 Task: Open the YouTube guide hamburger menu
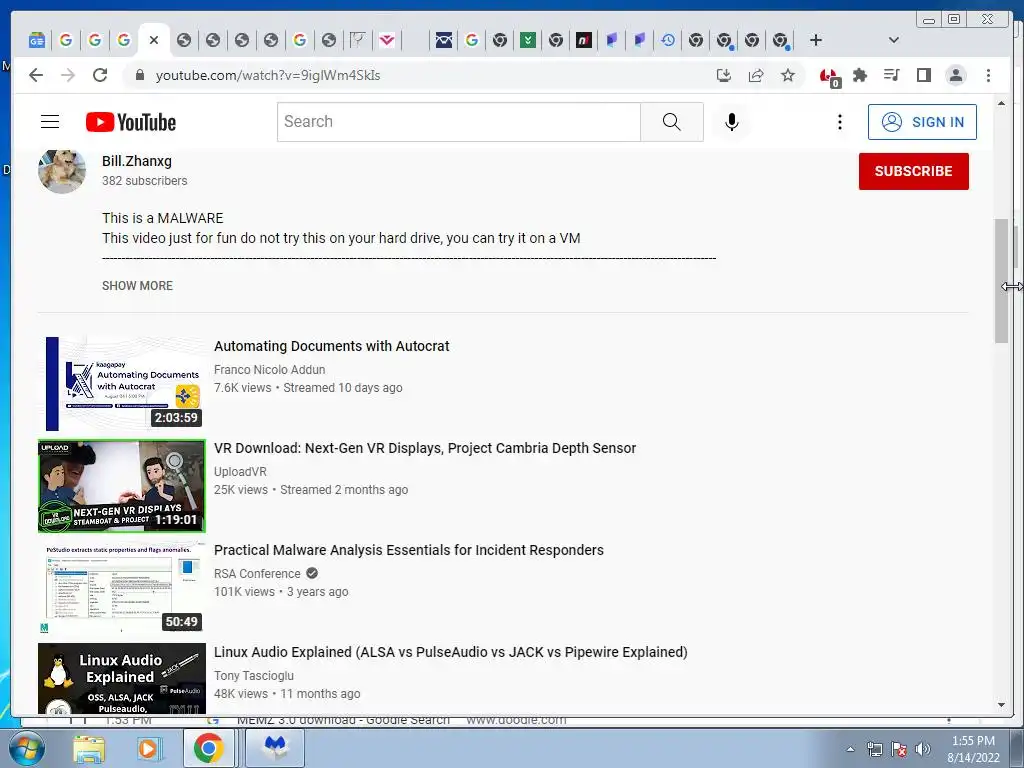[x=50, y=122]
